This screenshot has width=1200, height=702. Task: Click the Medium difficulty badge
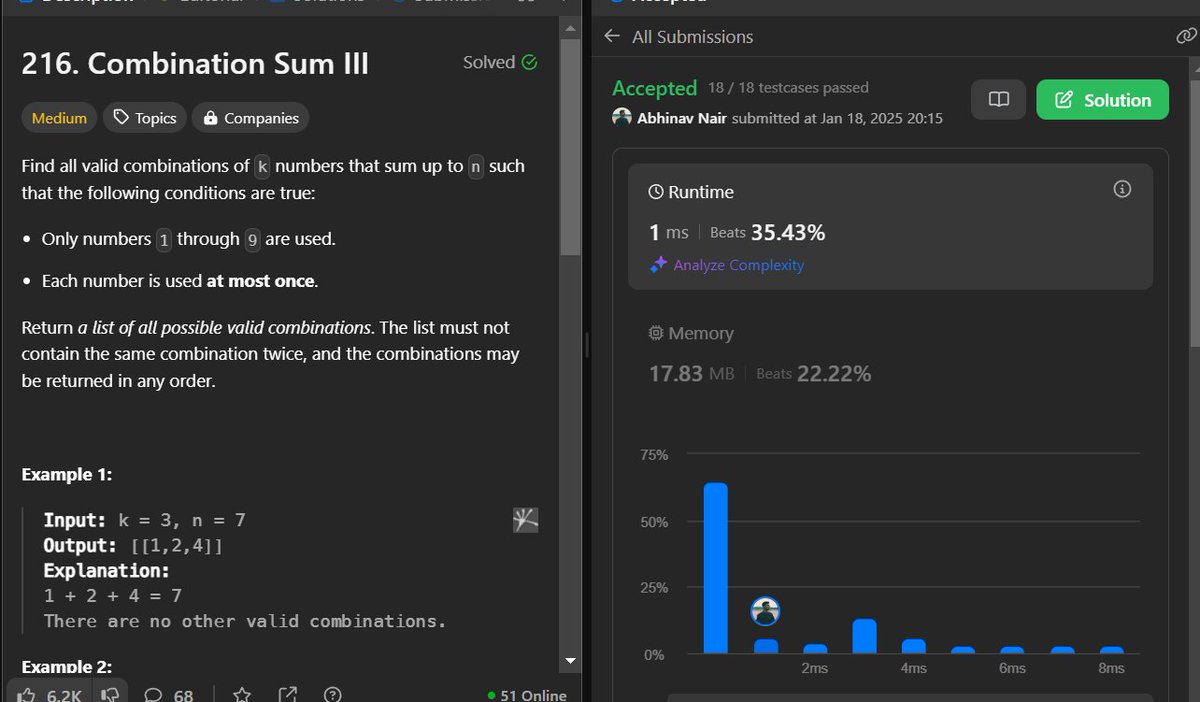pyautogui.click(x=59, y=118)
